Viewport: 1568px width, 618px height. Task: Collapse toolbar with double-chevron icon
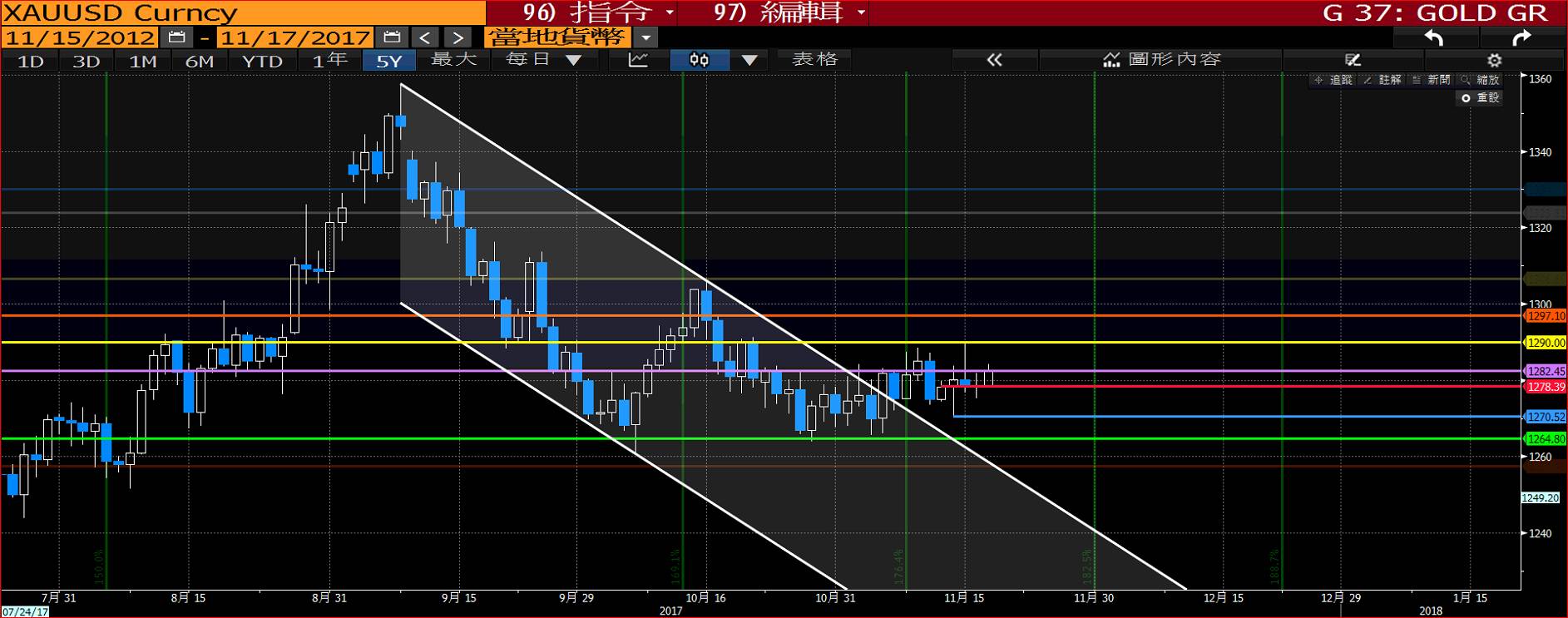click(x=994, y=60)
